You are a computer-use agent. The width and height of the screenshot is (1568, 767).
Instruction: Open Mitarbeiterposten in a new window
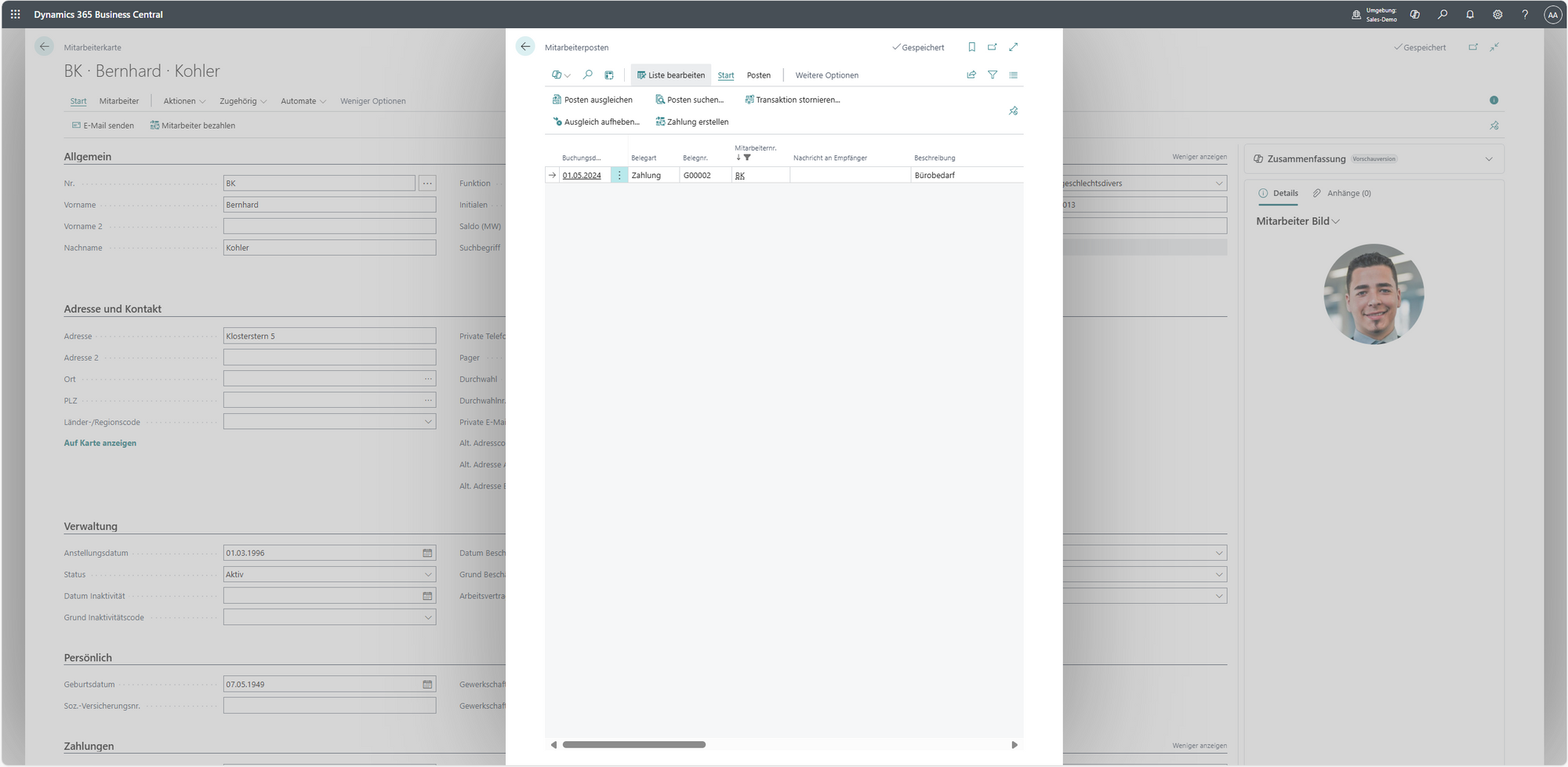click(992, 47)
